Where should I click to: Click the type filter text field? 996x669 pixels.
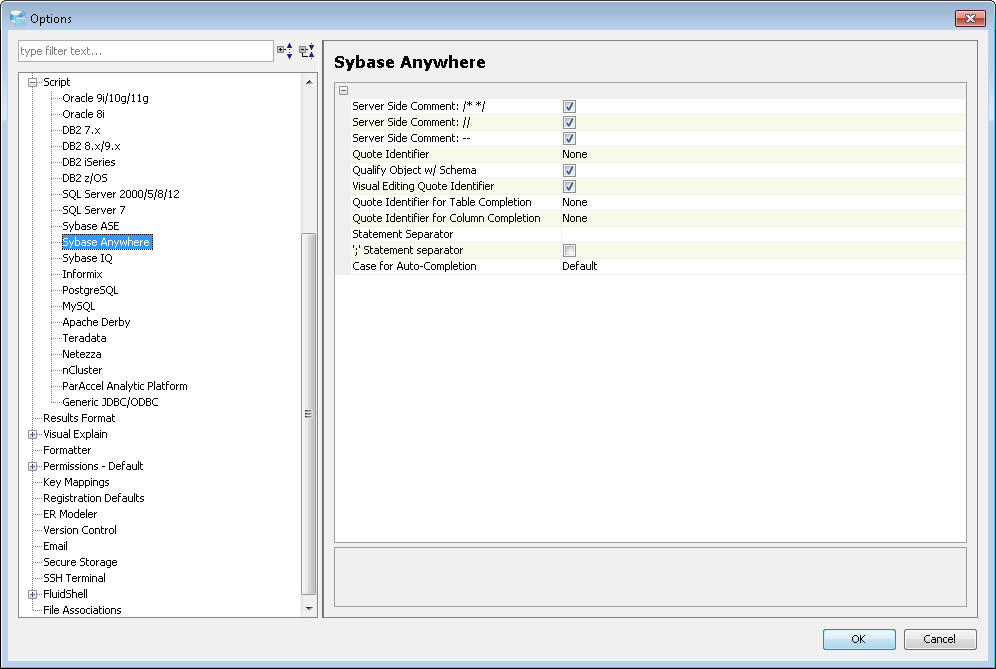(146, 51)
